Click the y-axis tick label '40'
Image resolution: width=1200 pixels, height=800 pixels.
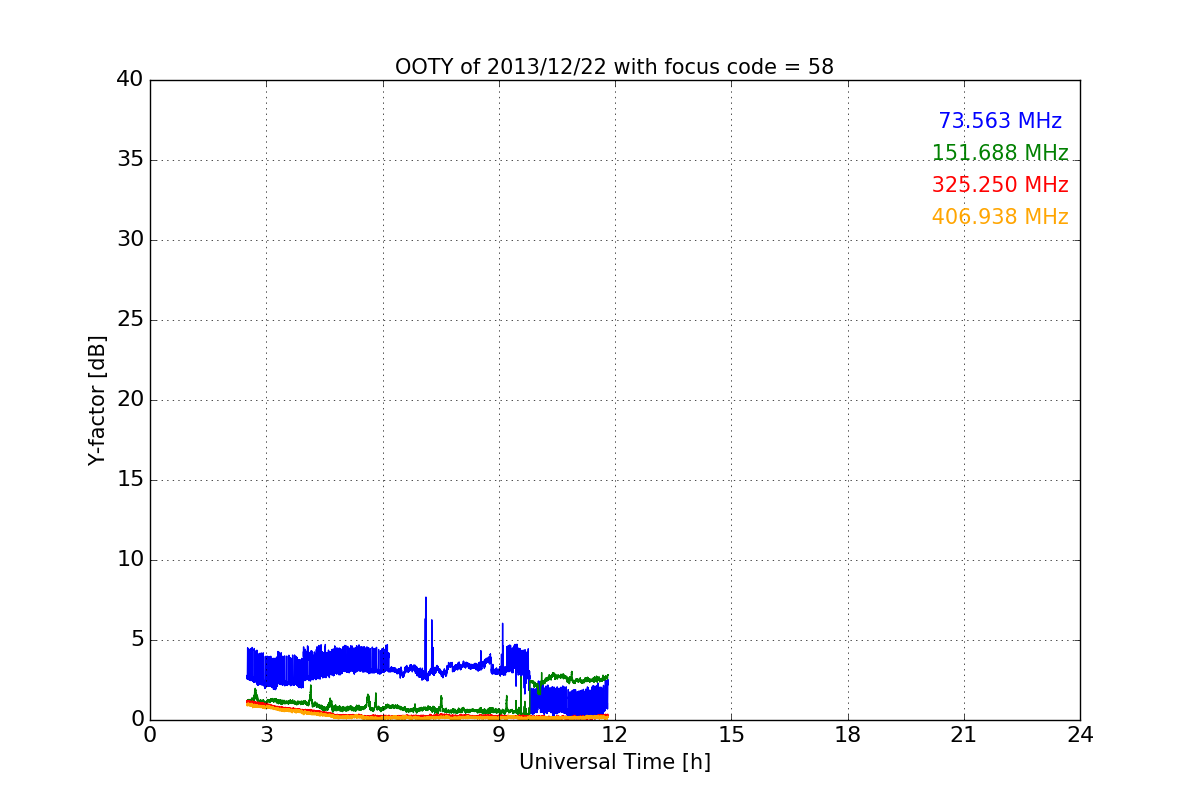pos(130,80)
